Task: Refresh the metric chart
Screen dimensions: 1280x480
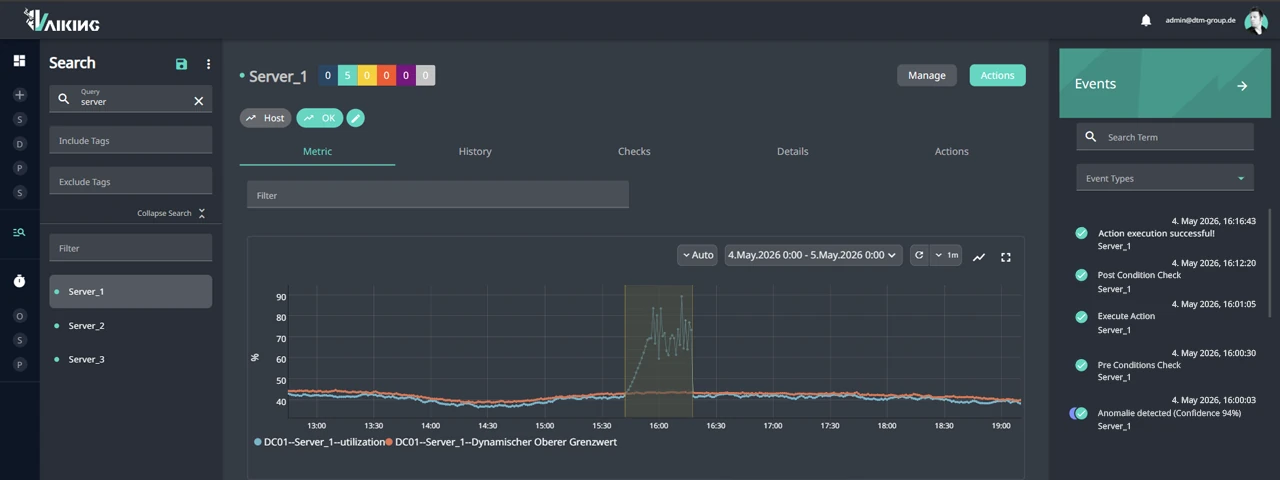Action: [x=919, y=255]
